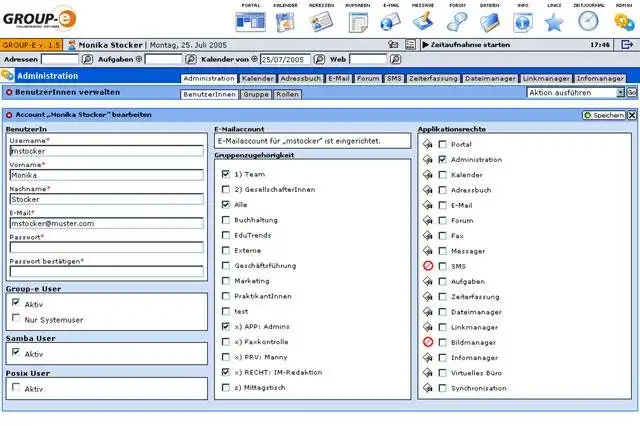The width and height of the screenshot is (640, 426).
Task: Uncheck the 1) Team group
Action: [x=226, y=174]
